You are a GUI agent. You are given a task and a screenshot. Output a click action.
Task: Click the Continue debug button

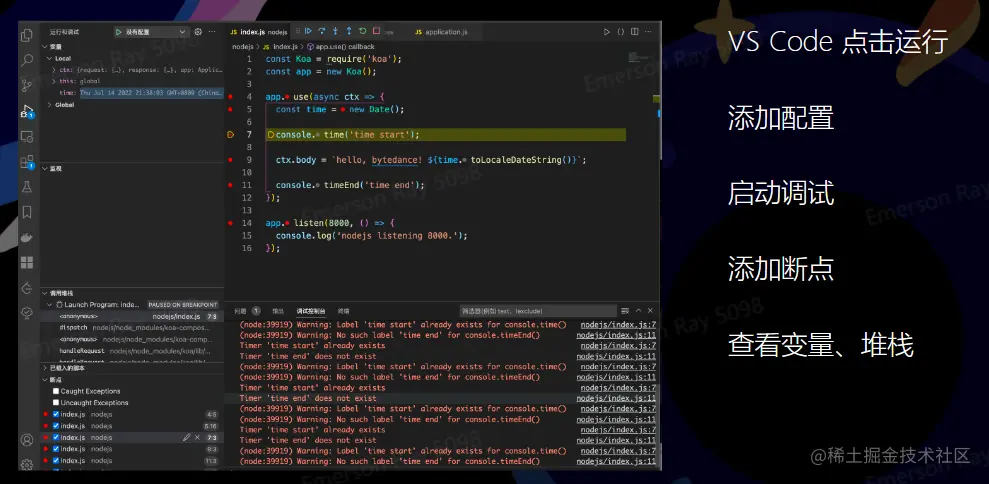[308, 31]
